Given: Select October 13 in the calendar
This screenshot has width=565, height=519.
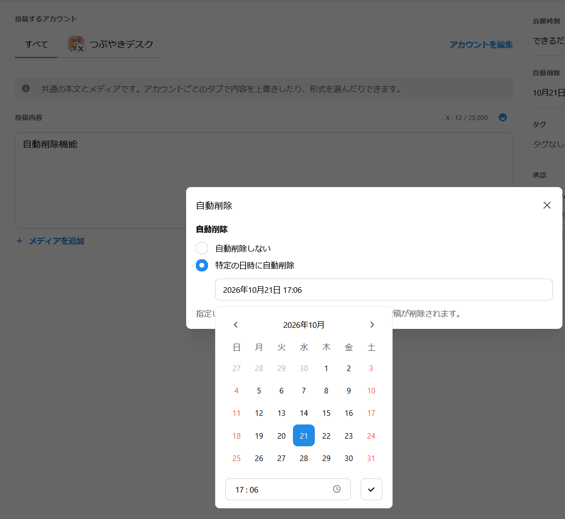Looking at the screenshot, I should (281, 413).
